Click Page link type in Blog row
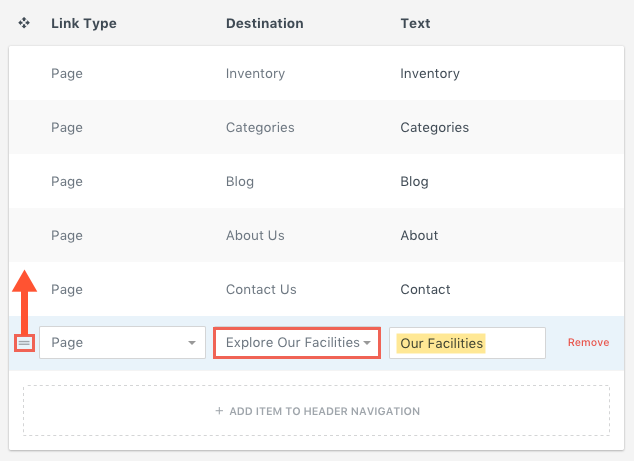The height and width of the screenshot is (461, 634). click(67, 181)
